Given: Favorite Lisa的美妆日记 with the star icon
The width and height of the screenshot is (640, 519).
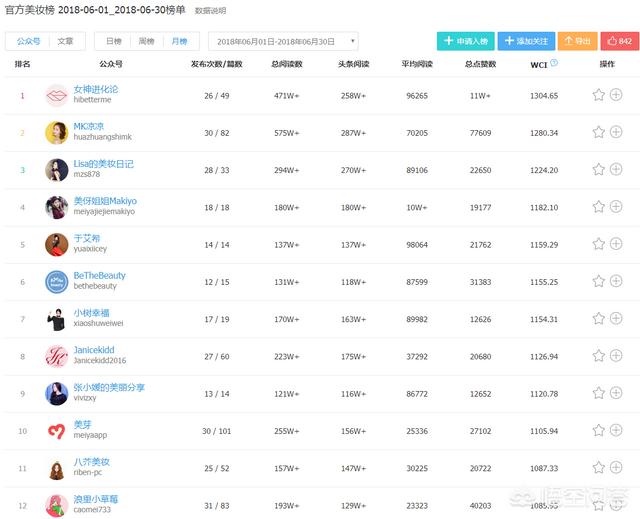Looking at the screenshot, I should (598, 169).
